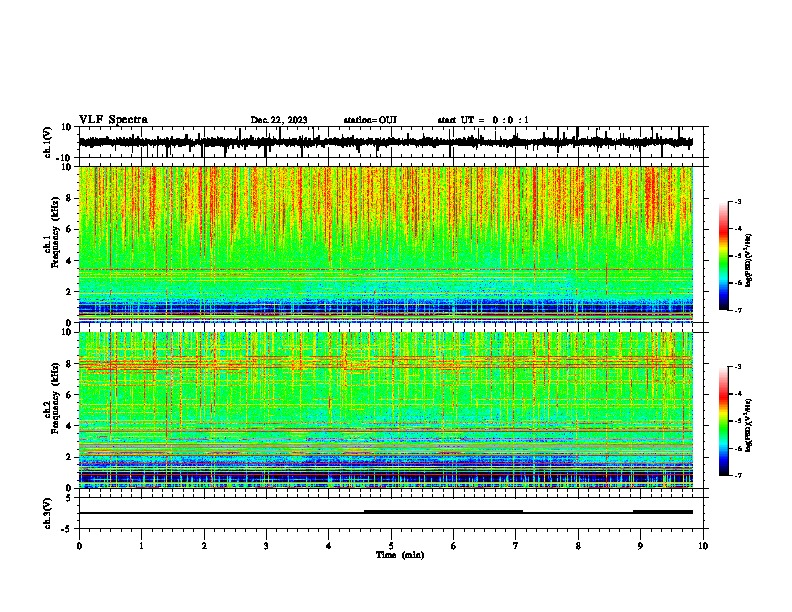
Task: Click the "ch.1(V)" waveform axis label
Action: [x=48, y=142]
